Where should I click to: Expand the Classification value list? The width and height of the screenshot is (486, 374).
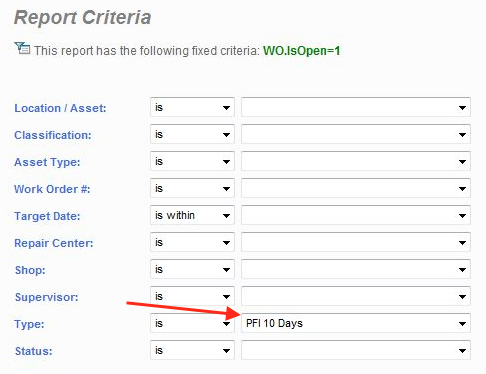[356, 134]
